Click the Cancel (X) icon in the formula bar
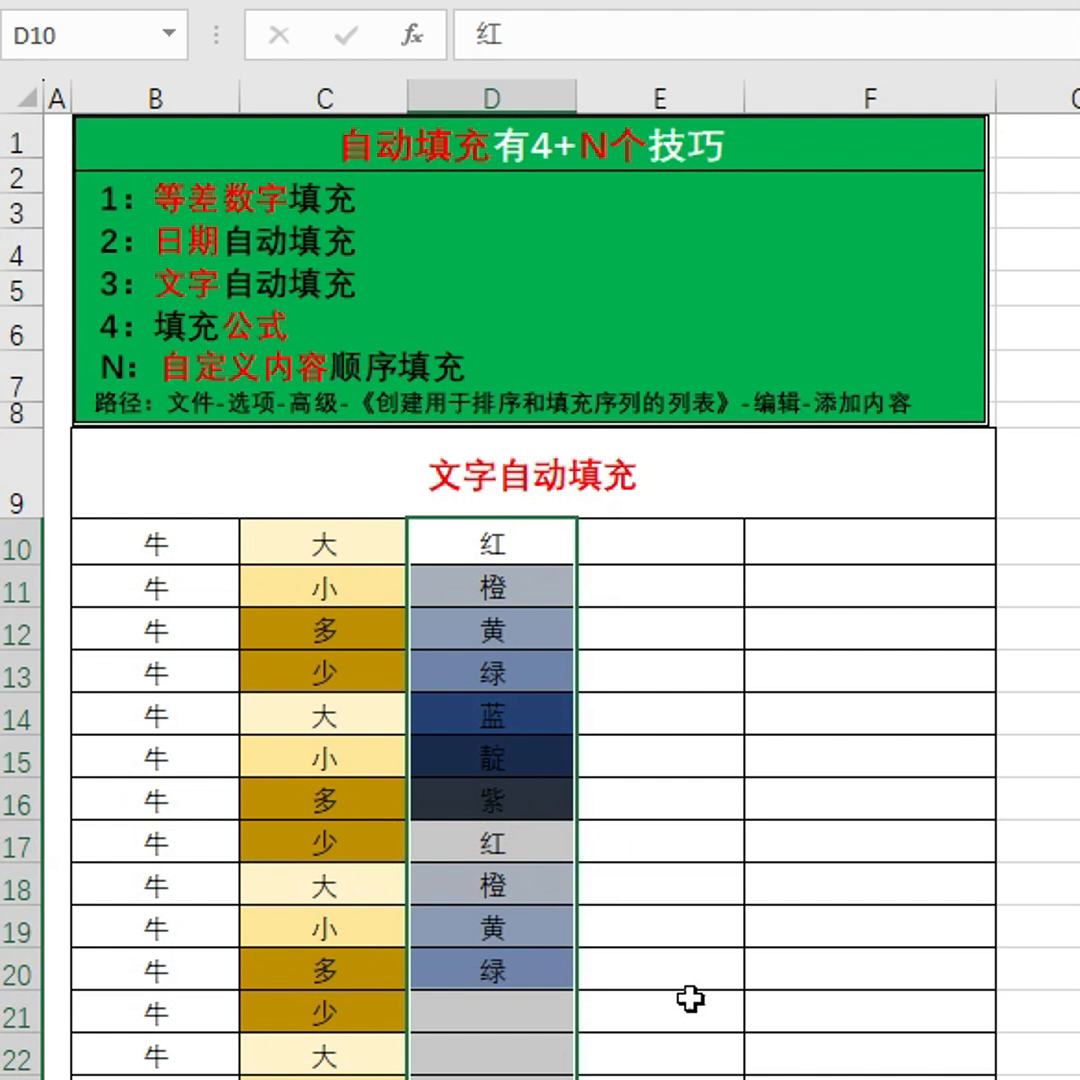The height and width of the screenshot is (1080, 1080). coord(279,34)
